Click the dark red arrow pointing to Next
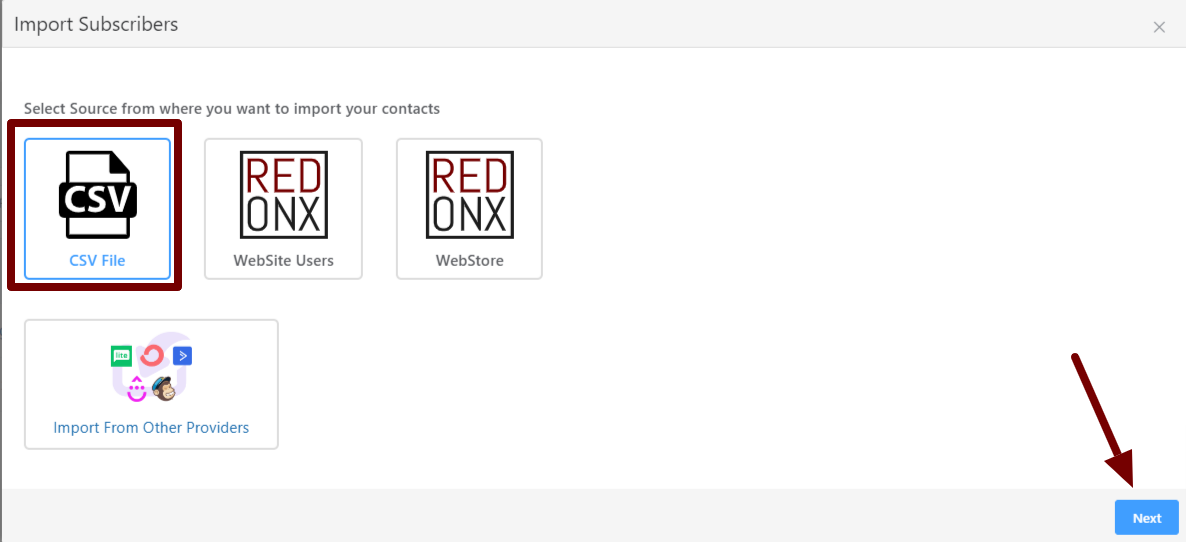Screen dimensions: 1186x542 pyautogui.click(x=1103, y=420)
